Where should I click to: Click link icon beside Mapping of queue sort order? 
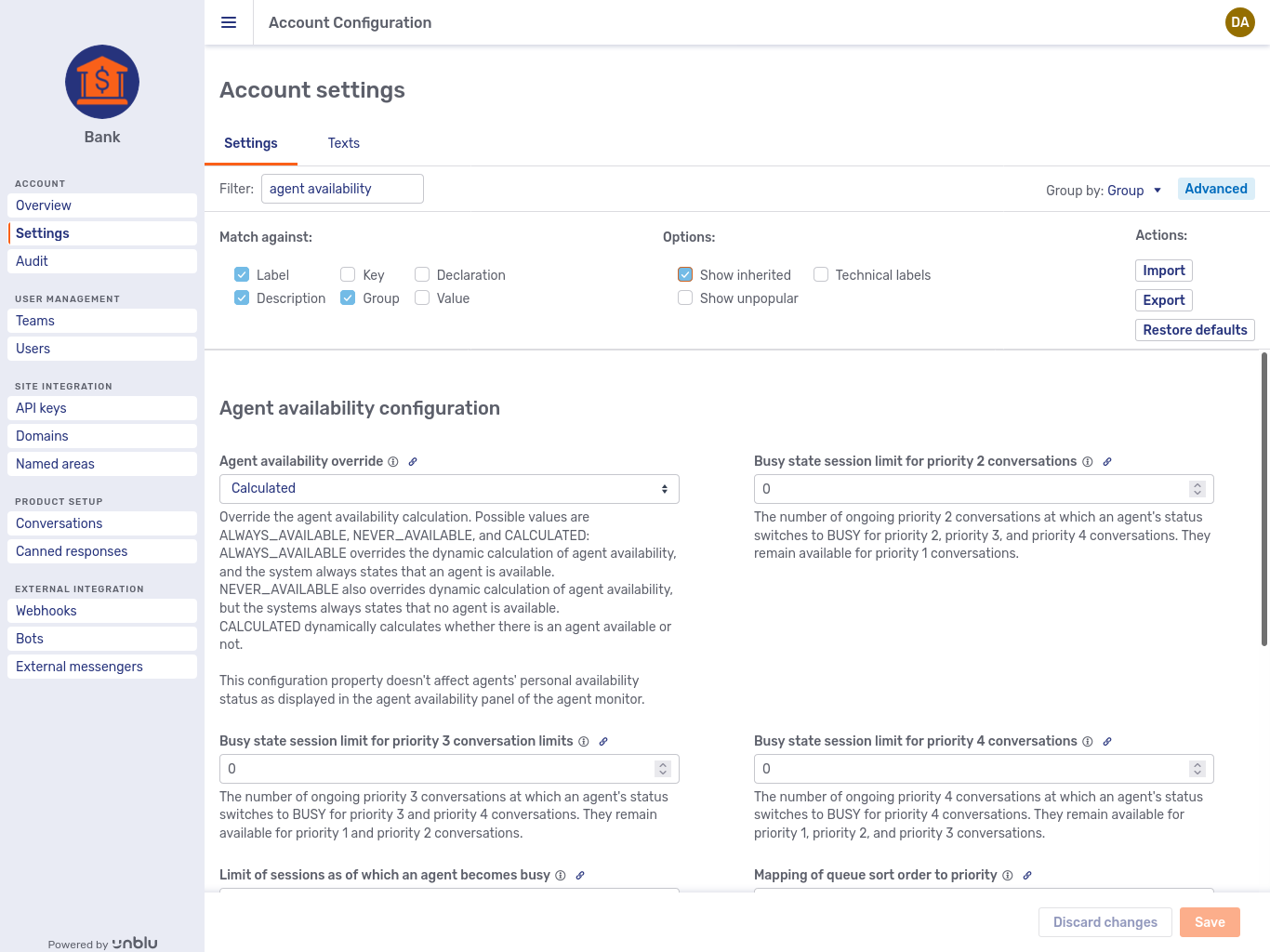coord(1027,875)
